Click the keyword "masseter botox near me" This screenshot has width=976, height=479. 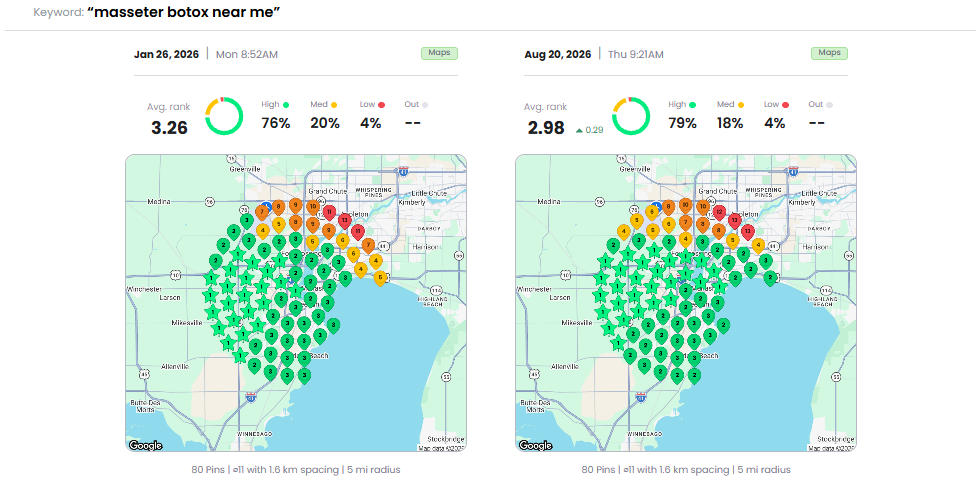tap(184, 12)
